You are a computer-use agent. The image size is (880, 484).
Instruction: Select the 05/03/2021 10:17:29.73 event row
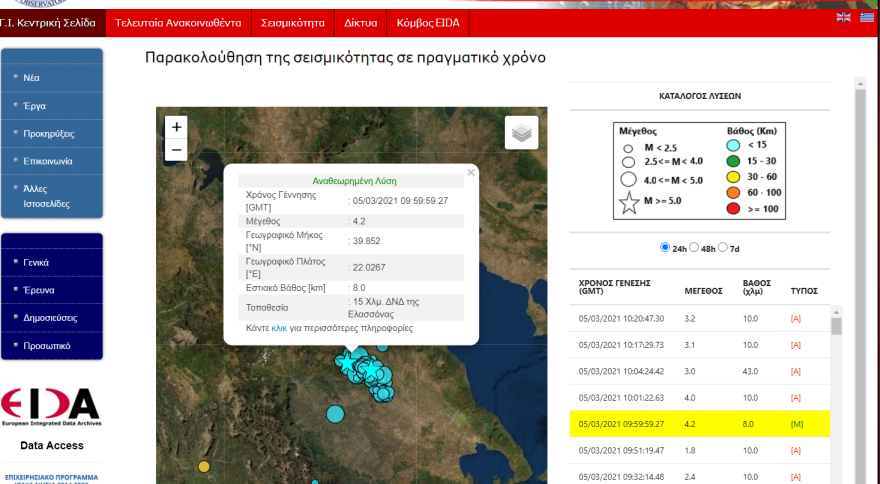point(699,345)
